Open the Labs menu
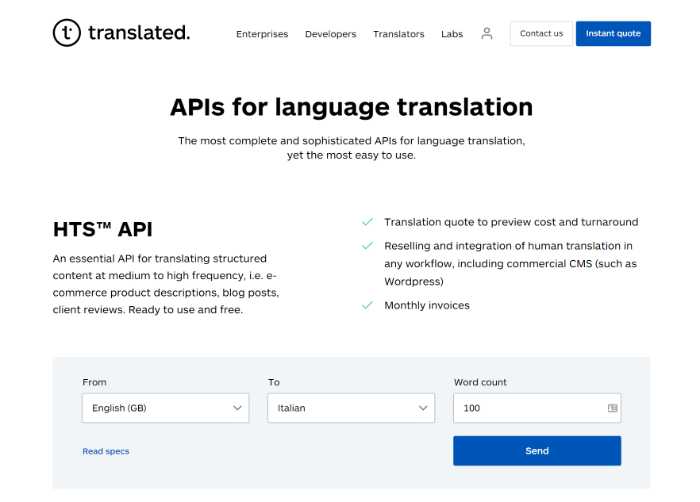The width and height of the screenshot is (700, 502). (452, 34)
